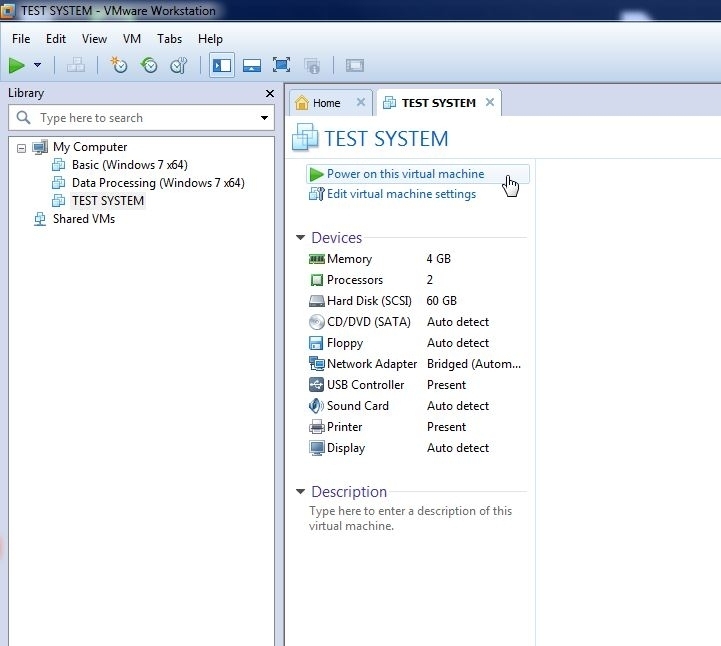Toggle the thumbnail bar view button

(x=252, y=66)
